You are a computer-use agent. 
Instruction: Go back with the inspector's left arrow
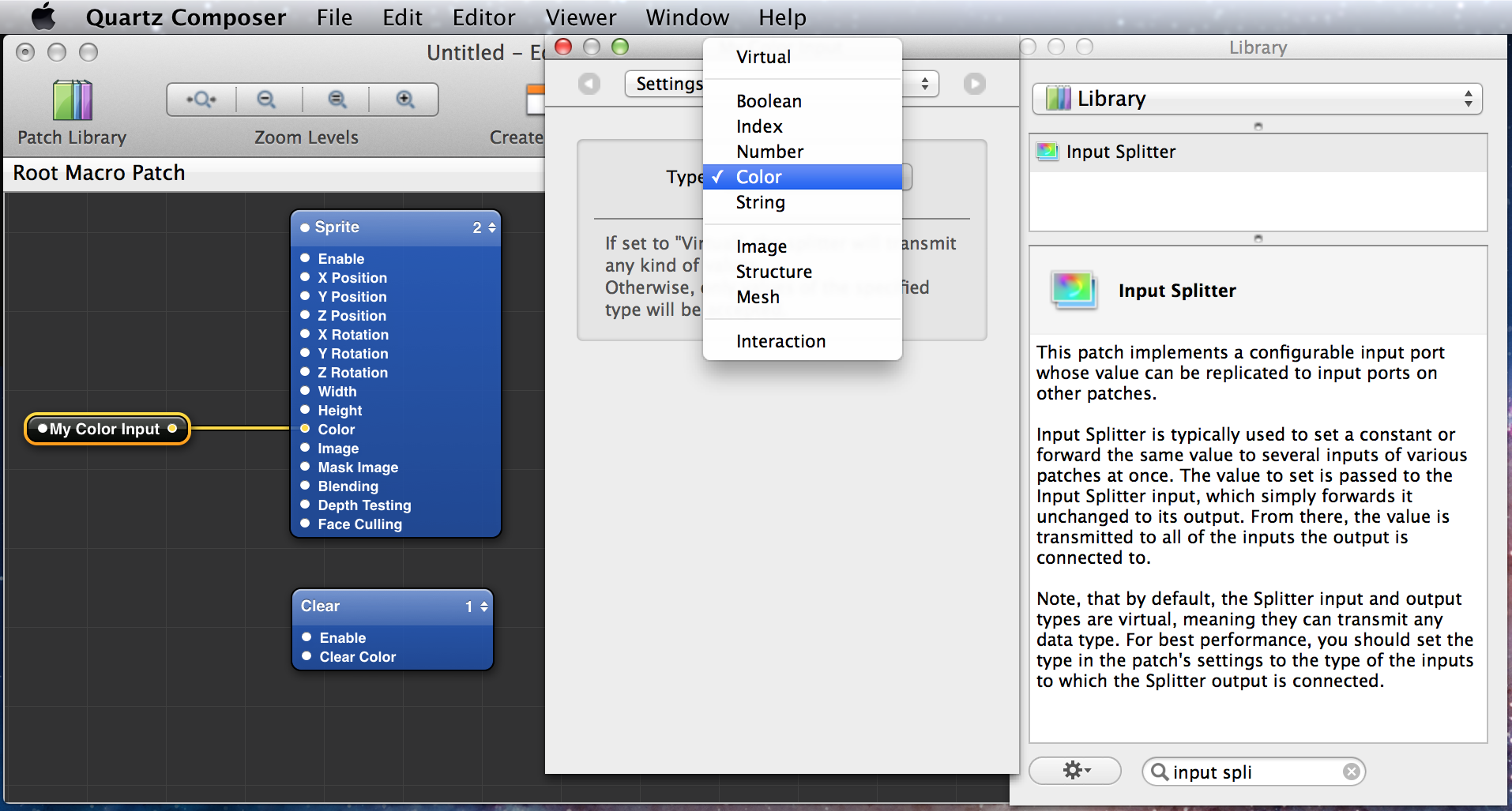(x=589, y=84)
